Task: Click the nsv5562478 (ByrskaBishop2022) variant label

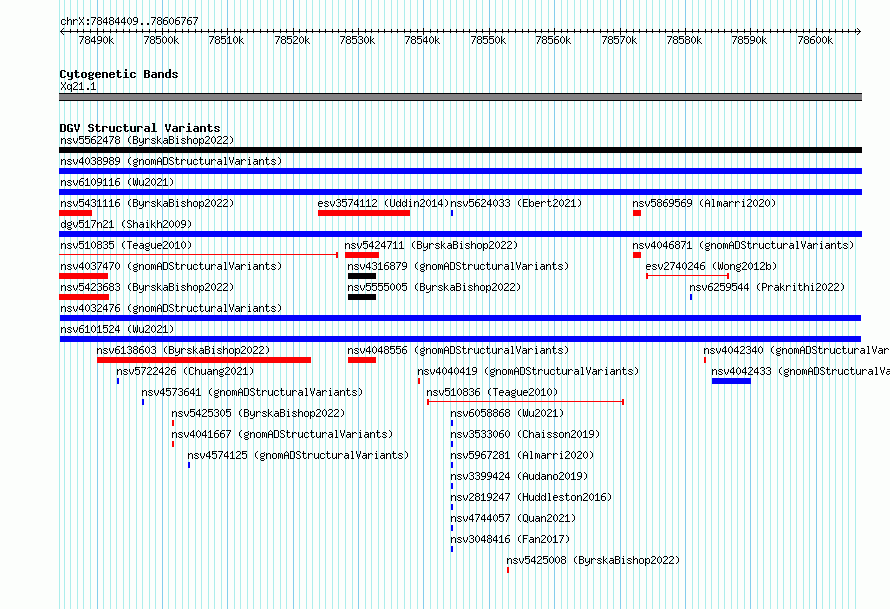Action: 147,140
